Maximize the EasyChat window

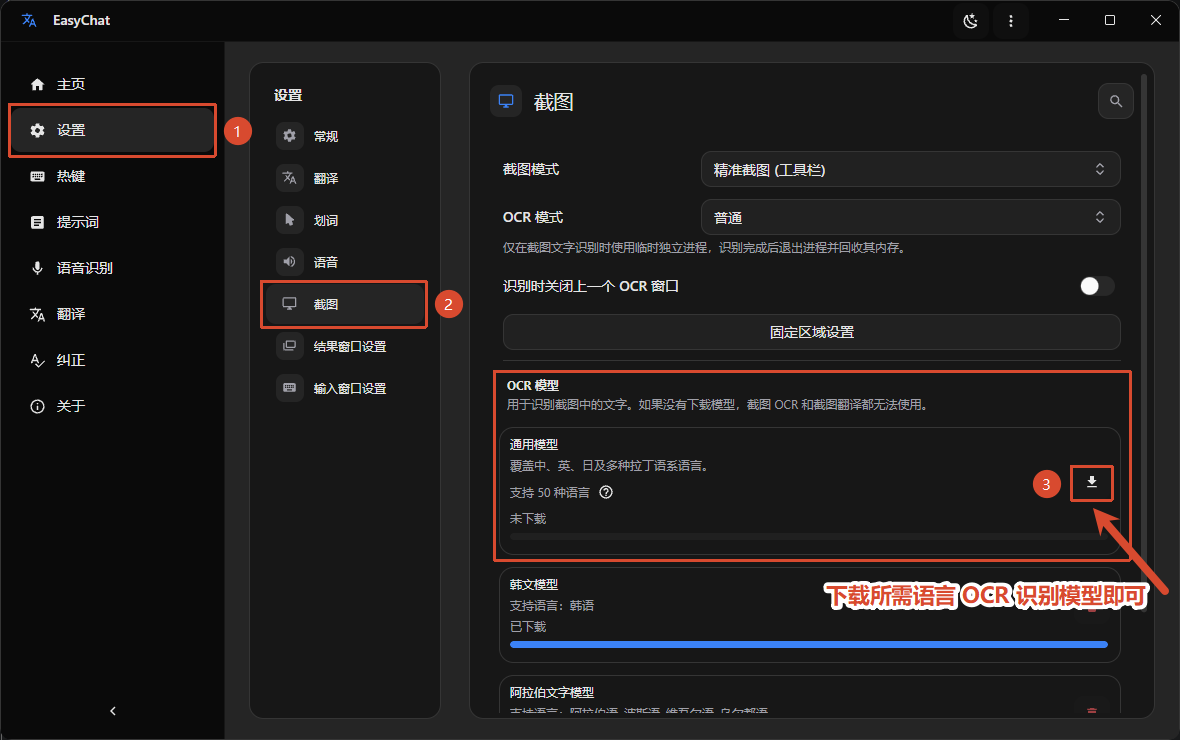click(x=1109, y=20)
